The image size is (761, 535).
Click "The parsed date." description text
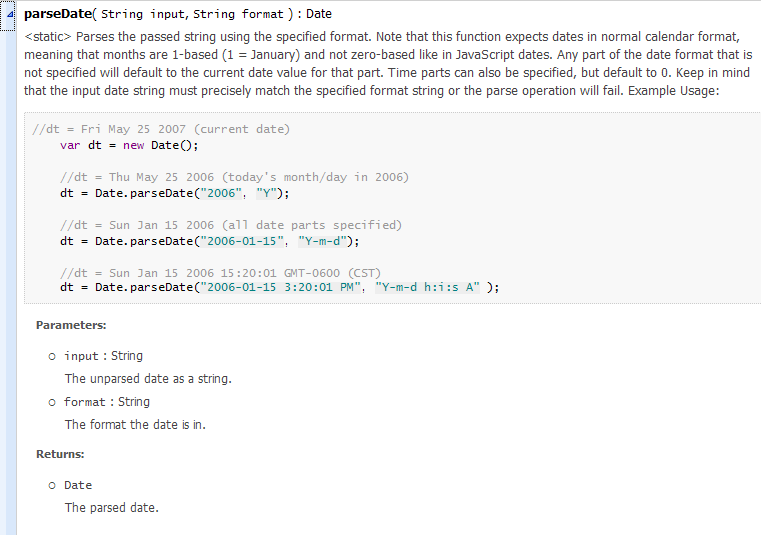(x=112, y=507)
